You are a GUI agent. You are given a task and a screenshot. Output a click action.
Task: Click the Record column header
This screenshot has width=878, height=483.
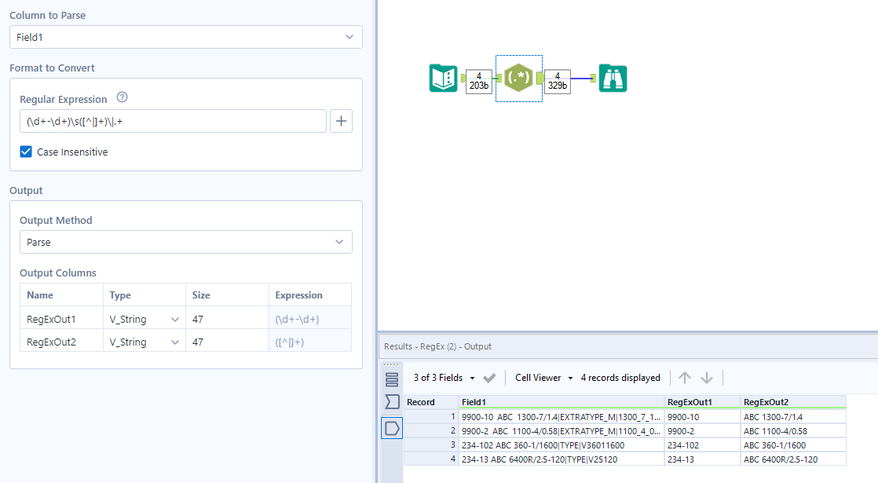[x=431, y=402]
